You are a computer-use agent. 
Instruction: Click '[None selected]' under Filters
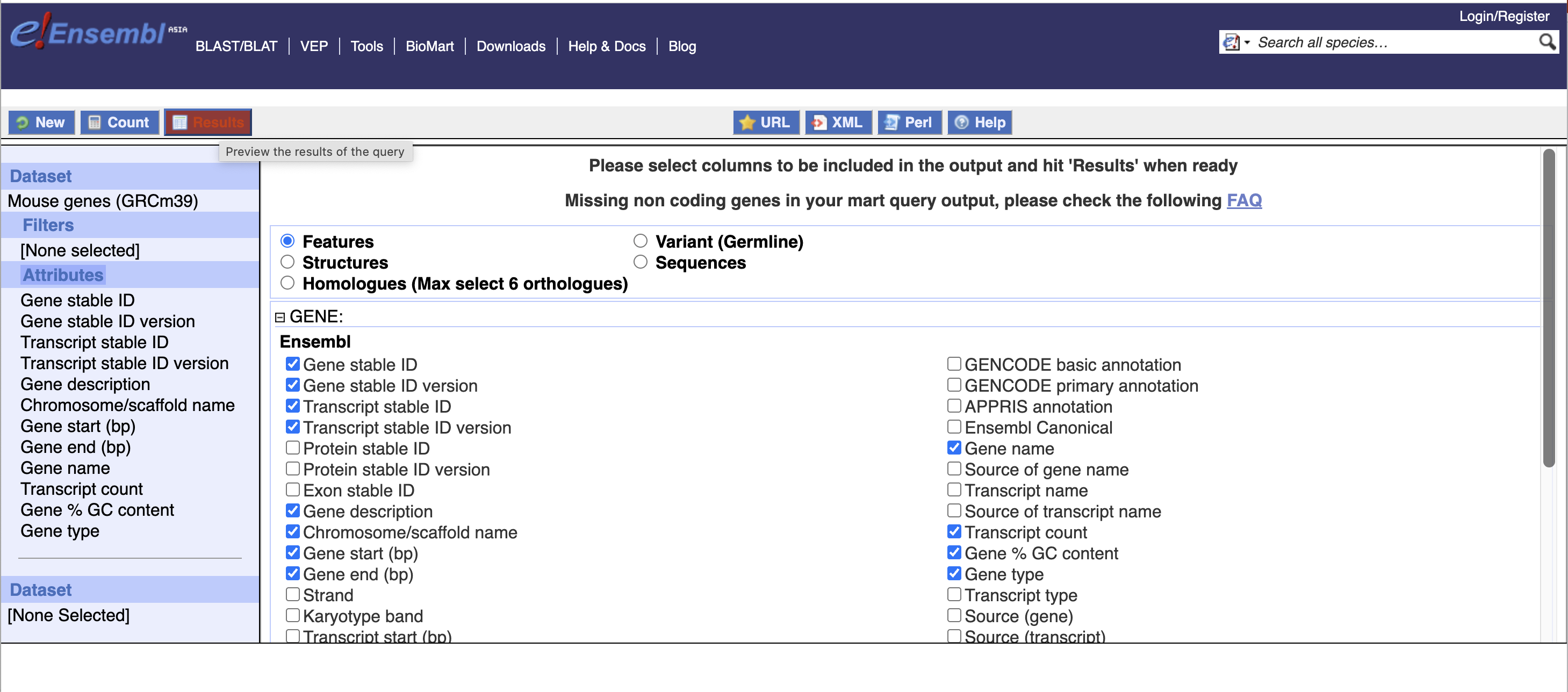(80, 250)
